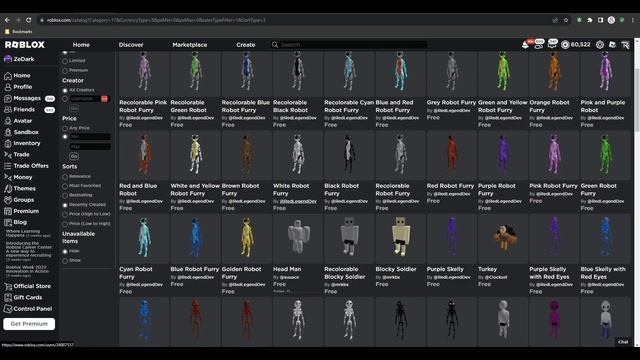Focus the Roblox search field
This screenshot has width=640, height=360.
coord(349,44)
